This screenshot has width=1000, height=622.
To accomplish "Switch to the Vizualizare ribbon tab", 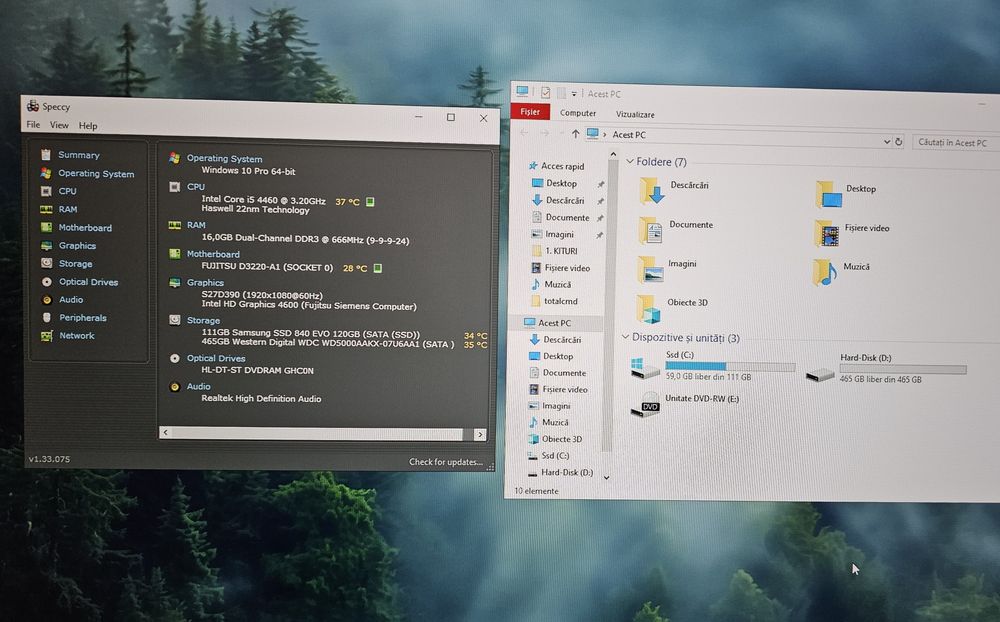I will 635,114.
